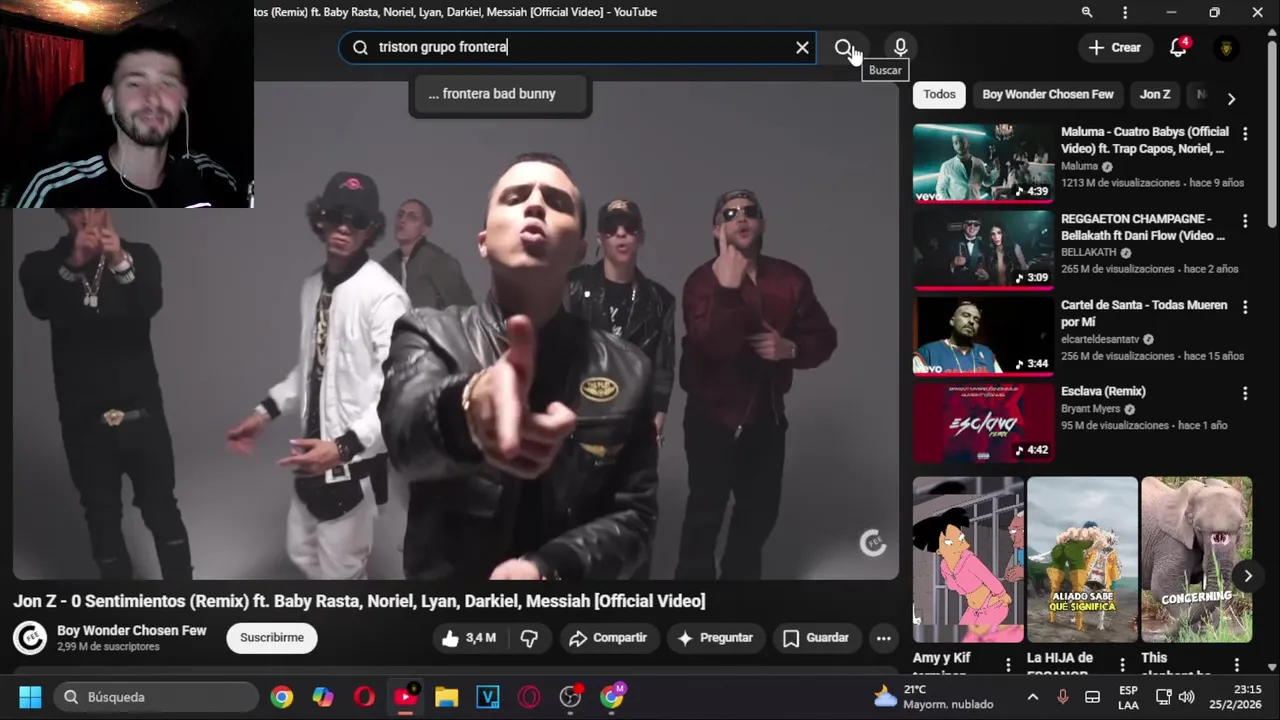Switch to the YouTube app in taskbar

(405, 697)
